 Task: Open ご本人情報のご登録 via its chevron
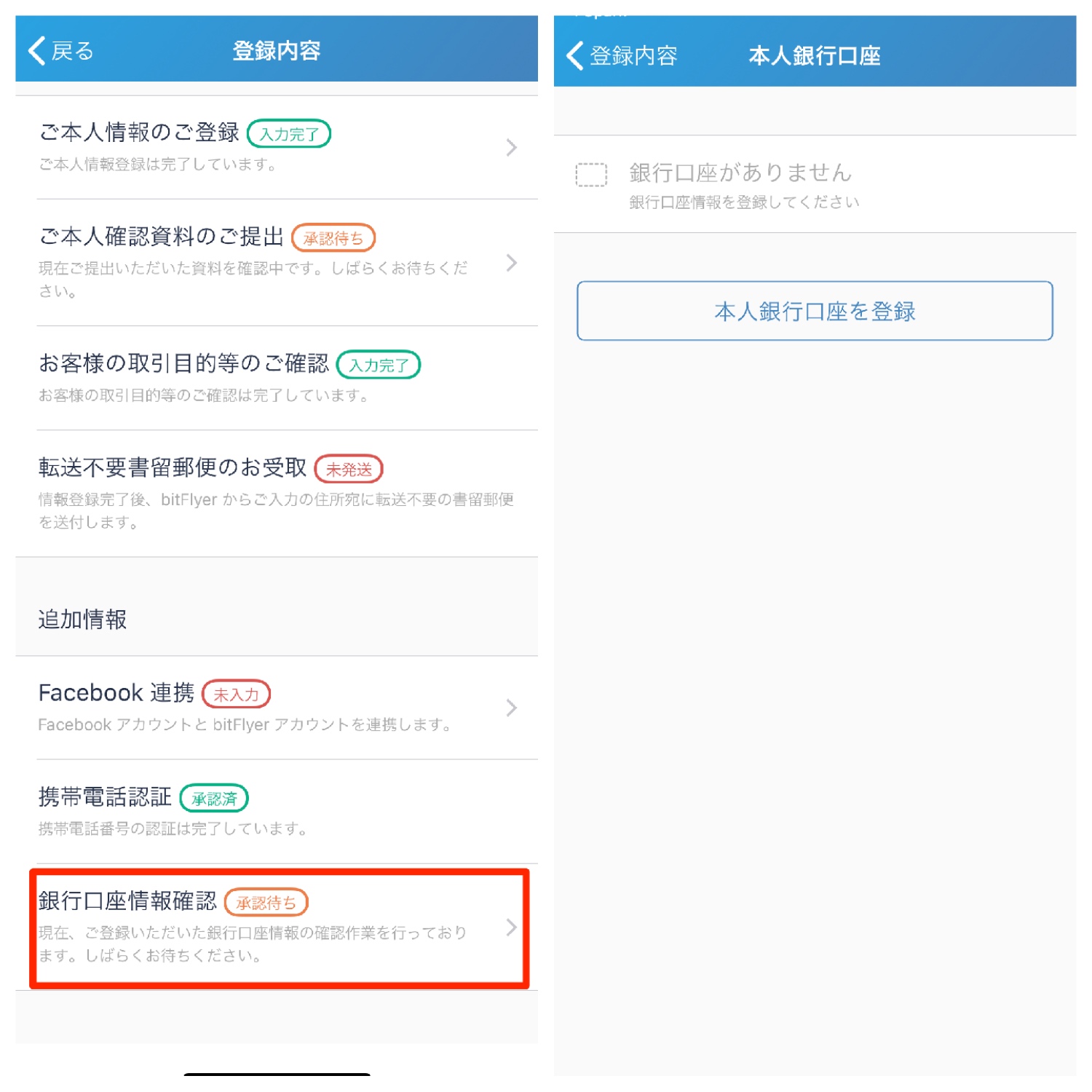(x=512, y=148)
